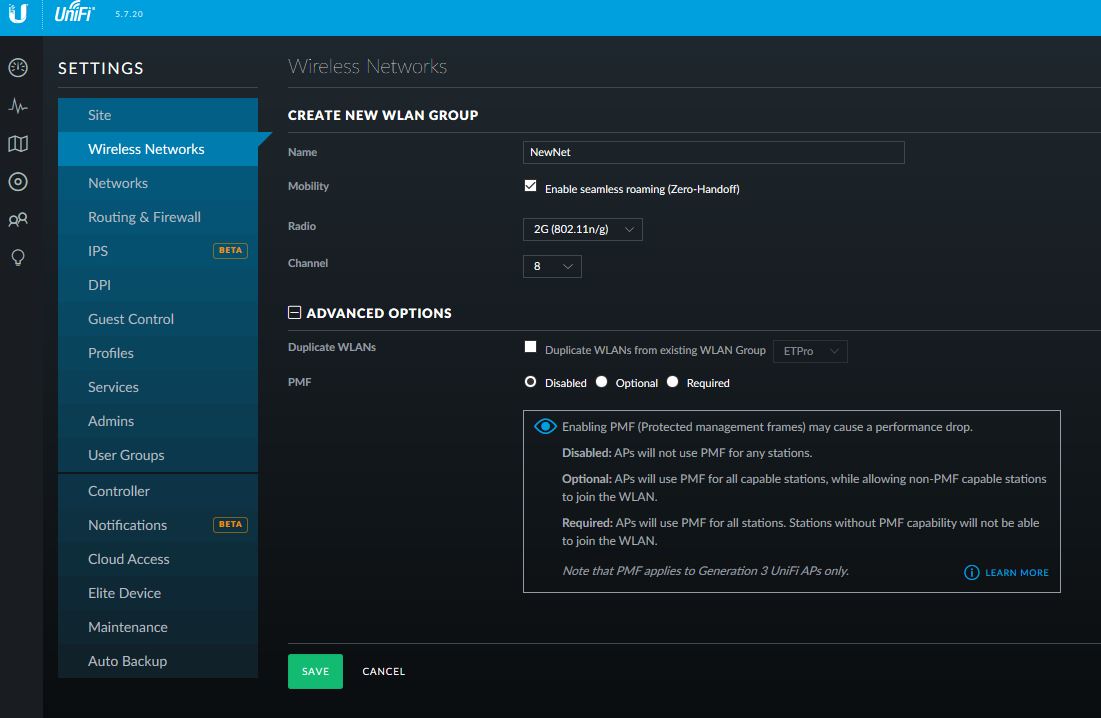
Task: Click the Ubiquiti U logo icon
Action: click(18, 13)
